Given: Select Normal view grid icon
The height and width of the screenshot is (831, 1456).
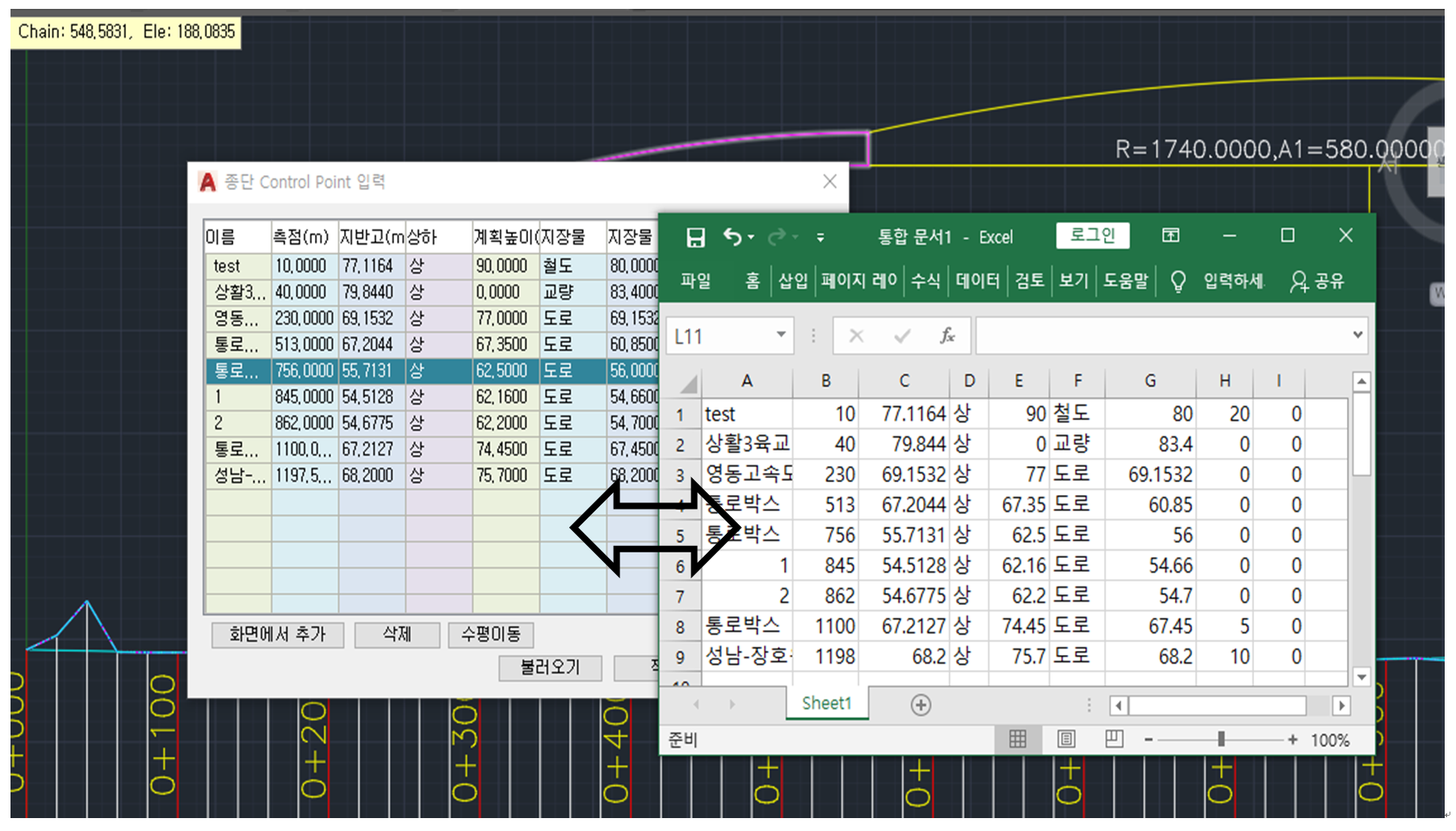Looking at the screenshot, I should tap(1018, 739).
